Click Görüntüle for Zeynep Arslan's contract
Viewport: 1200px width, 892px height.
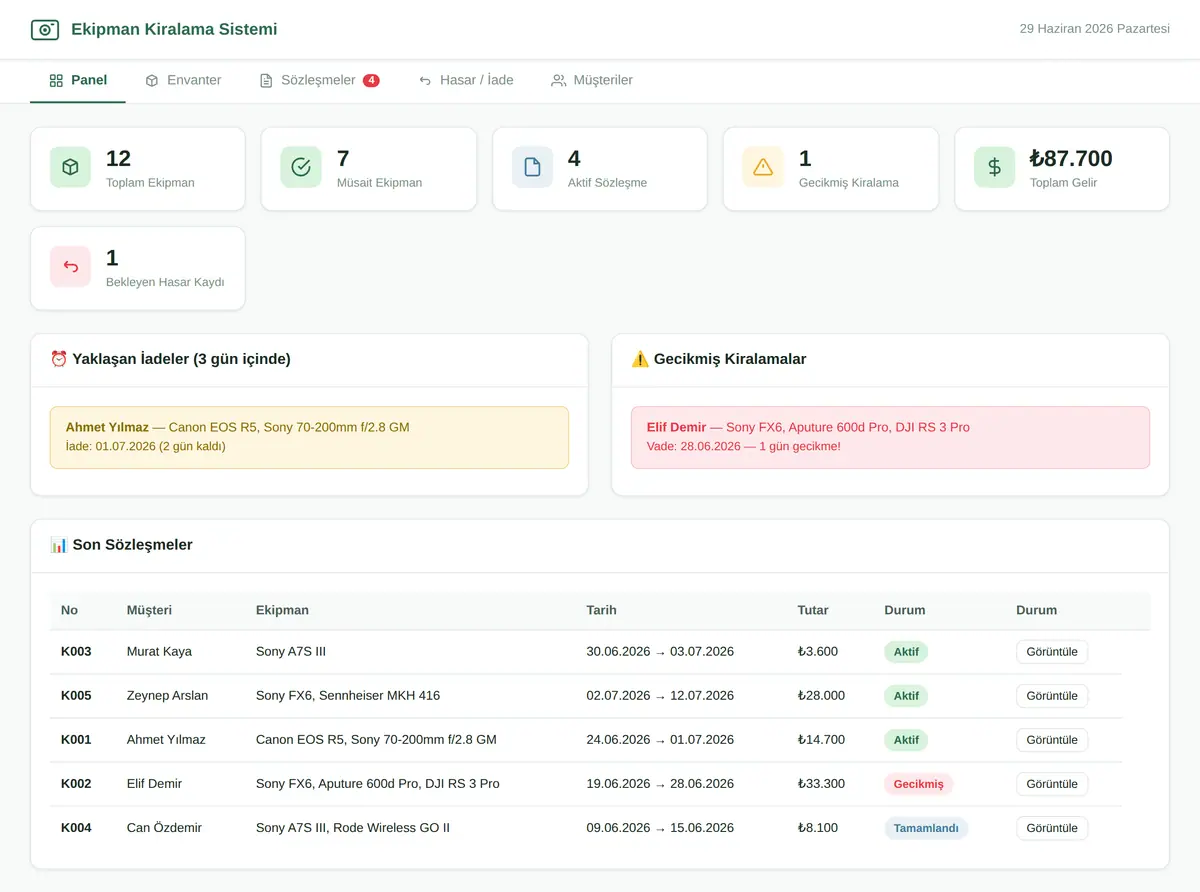point(1052,696)
